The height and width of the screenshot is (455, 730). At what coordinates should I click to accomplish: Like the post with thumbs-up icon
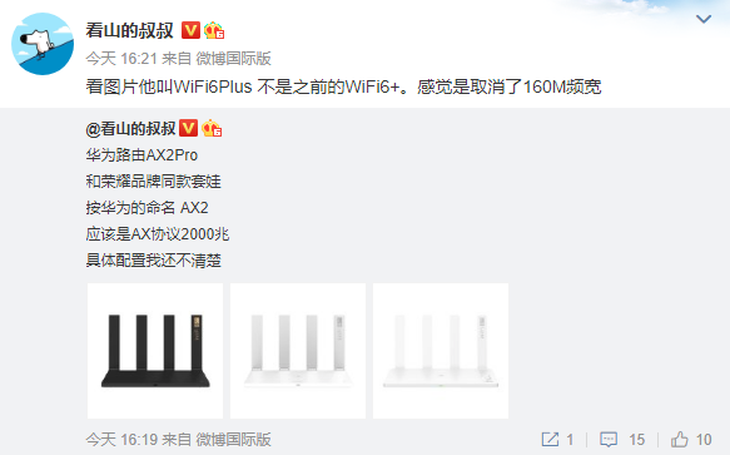(679, 439)
